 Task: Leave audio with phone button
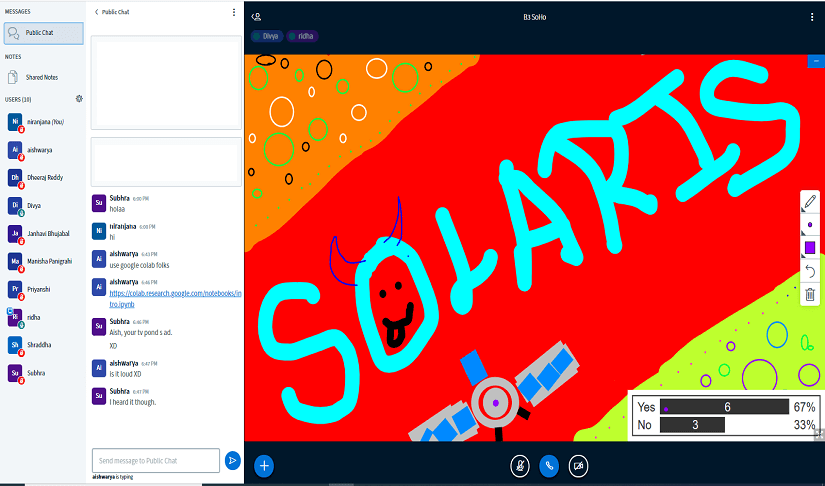coord(549,466)
